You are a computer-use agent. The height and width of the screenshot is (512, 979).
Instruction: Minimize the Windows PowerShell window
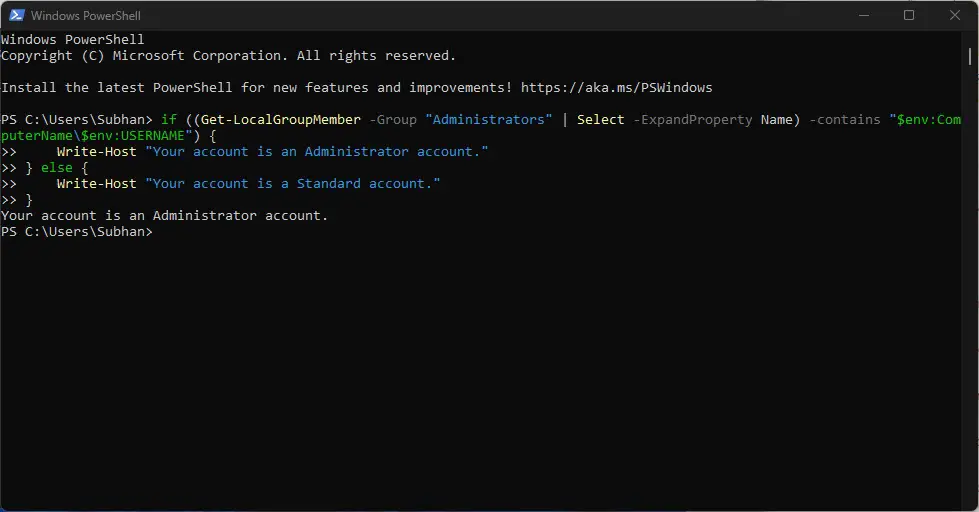pyautogui.click(x=863, y=15)
